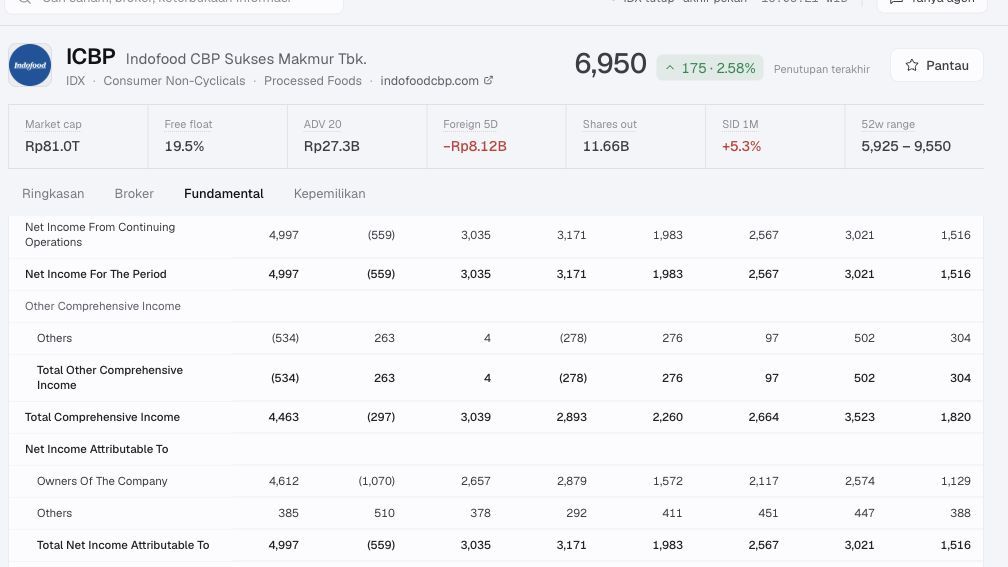Switch to the Broker tab
The height and width of the screenshot is (567, 1008).
[134, 194]
